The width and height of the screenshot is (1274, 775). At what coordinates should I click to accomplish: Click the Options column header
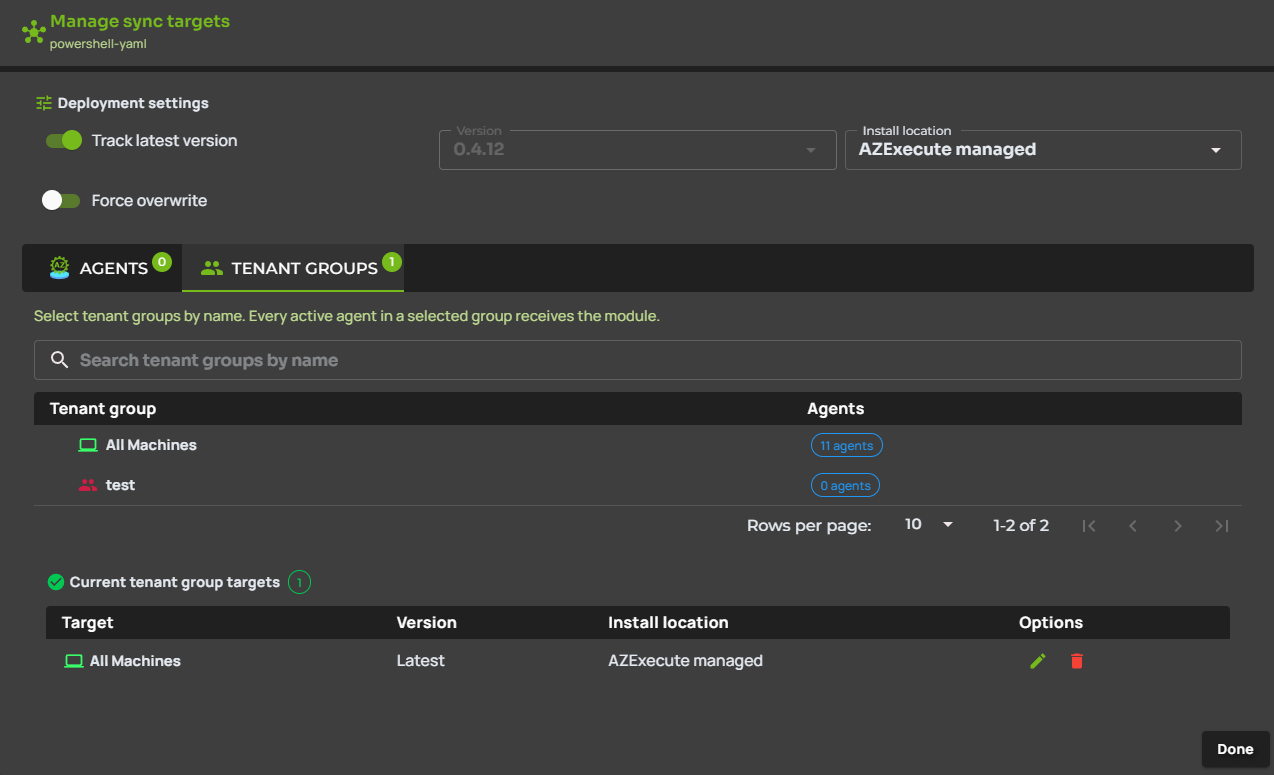[1051, 622]
